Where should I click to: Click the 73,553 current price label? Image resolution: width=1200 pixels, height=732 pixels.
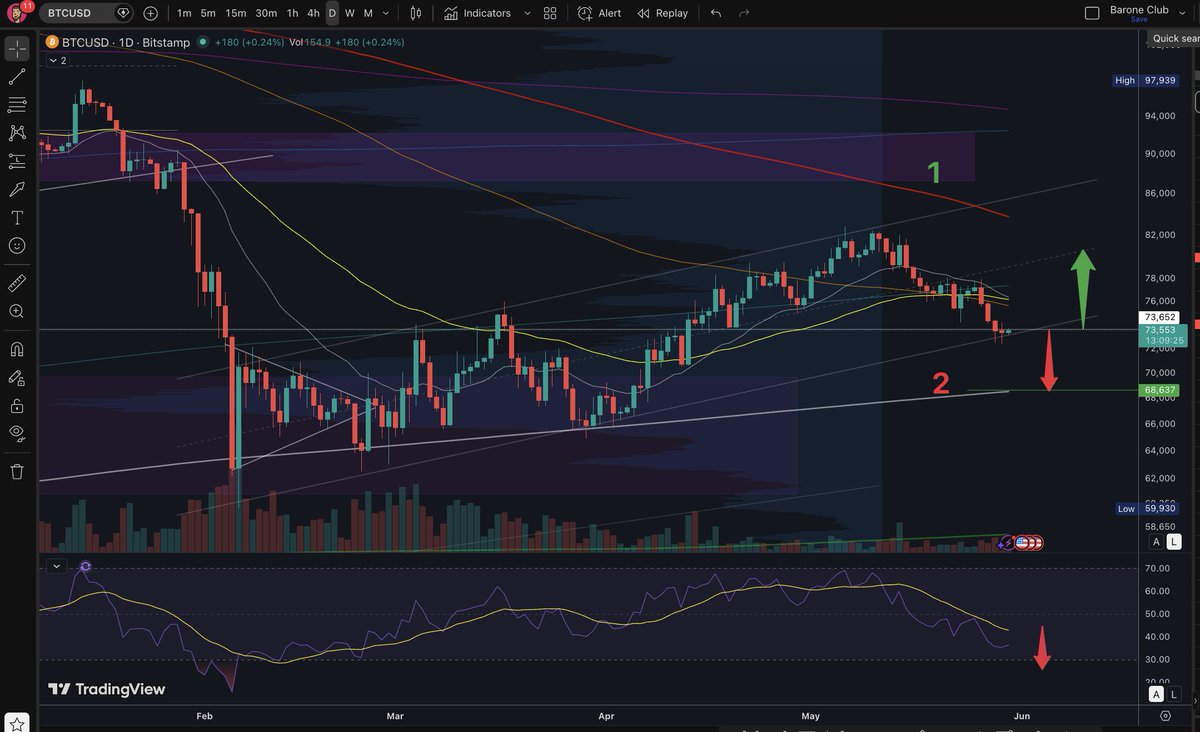tap(1161, 334)
